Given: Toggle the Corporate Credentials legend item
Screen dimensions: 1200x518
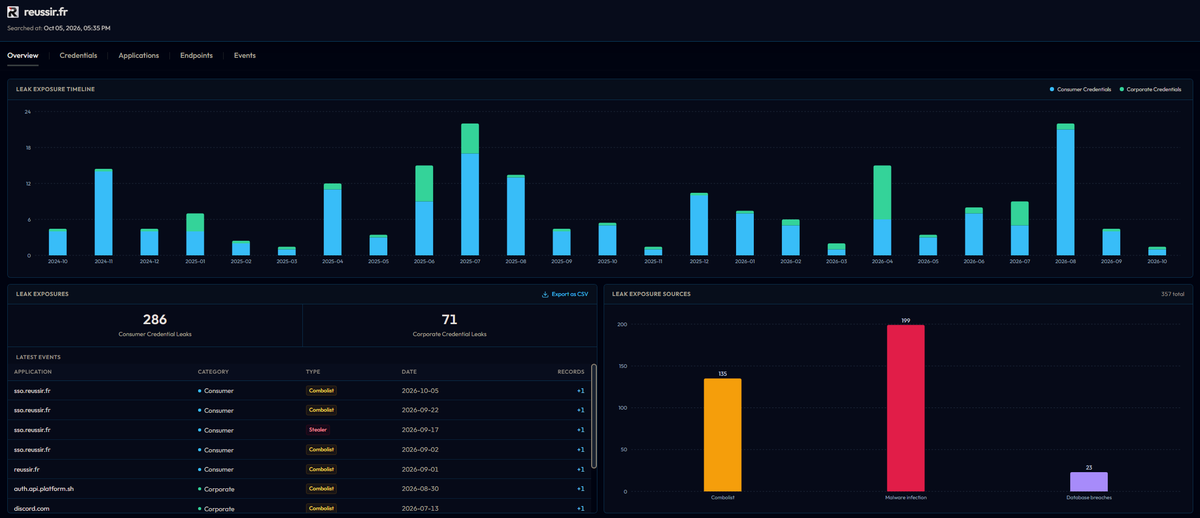Looking at the screenshot, I should point(1150,89).
